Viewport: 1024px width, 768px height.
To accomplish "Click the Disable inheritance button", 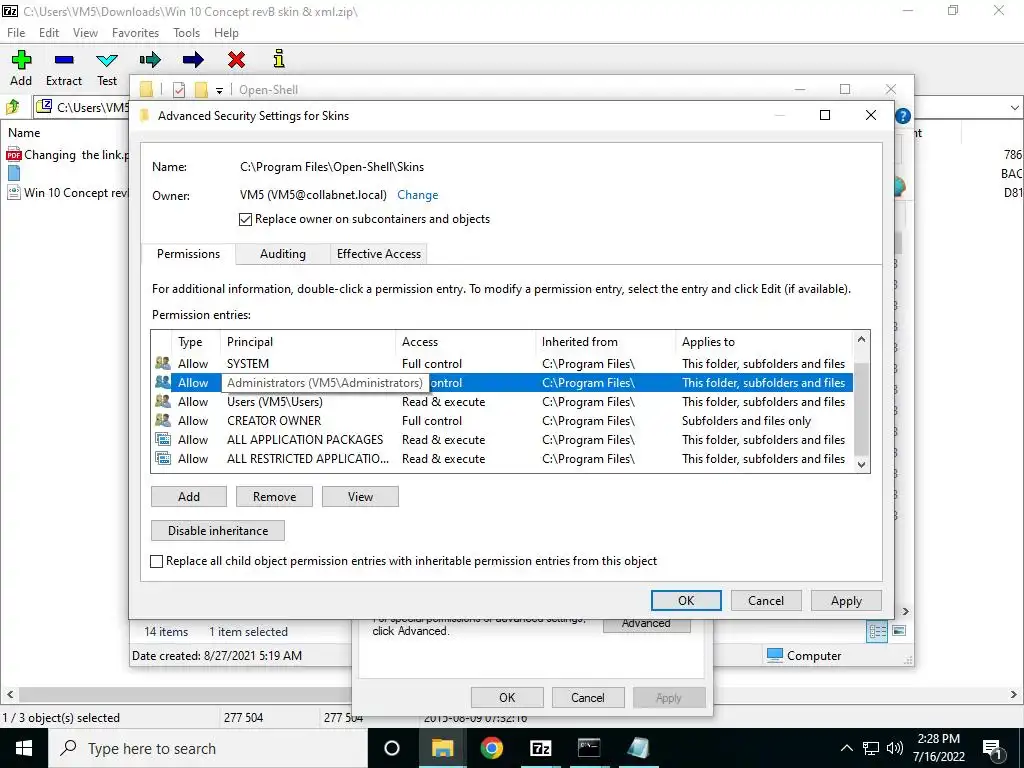I will point(217,530).
